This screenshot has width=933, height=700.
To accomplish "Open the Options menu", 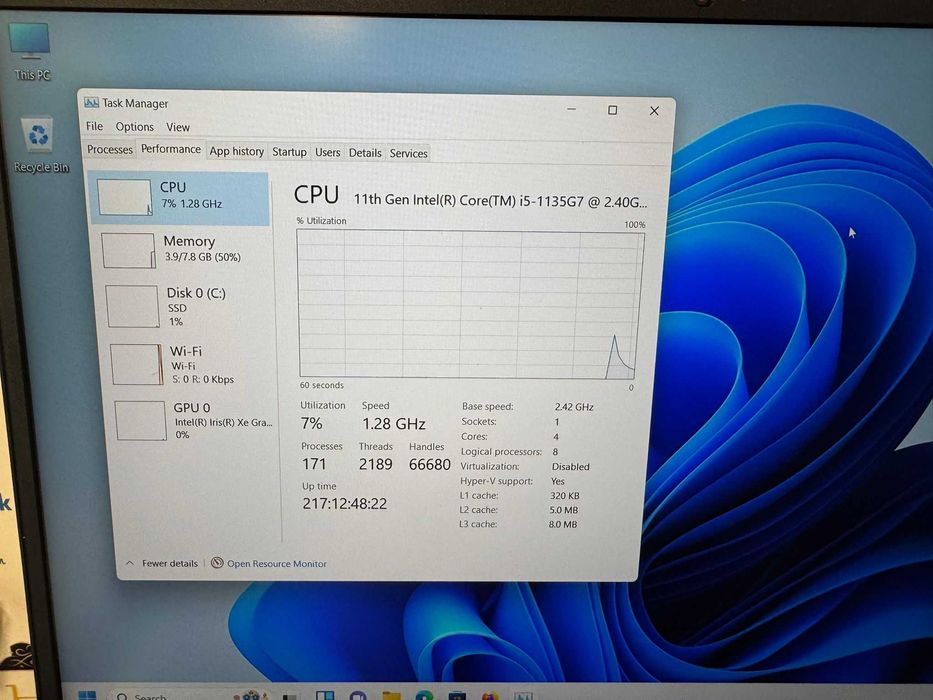I will 134,127.
